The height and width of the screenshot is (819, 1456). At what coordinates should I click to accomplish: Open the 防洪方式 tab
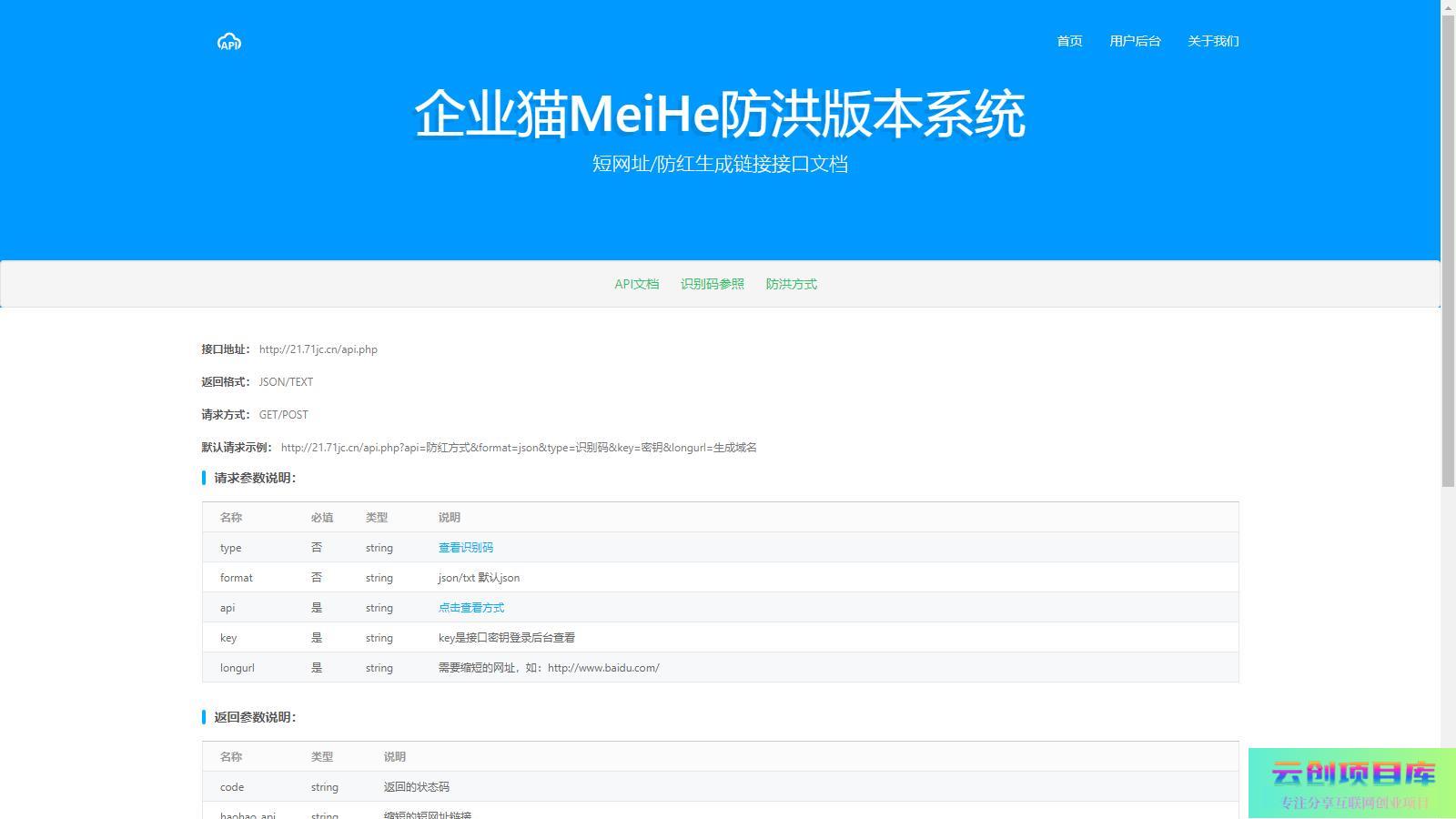point(791,284)
